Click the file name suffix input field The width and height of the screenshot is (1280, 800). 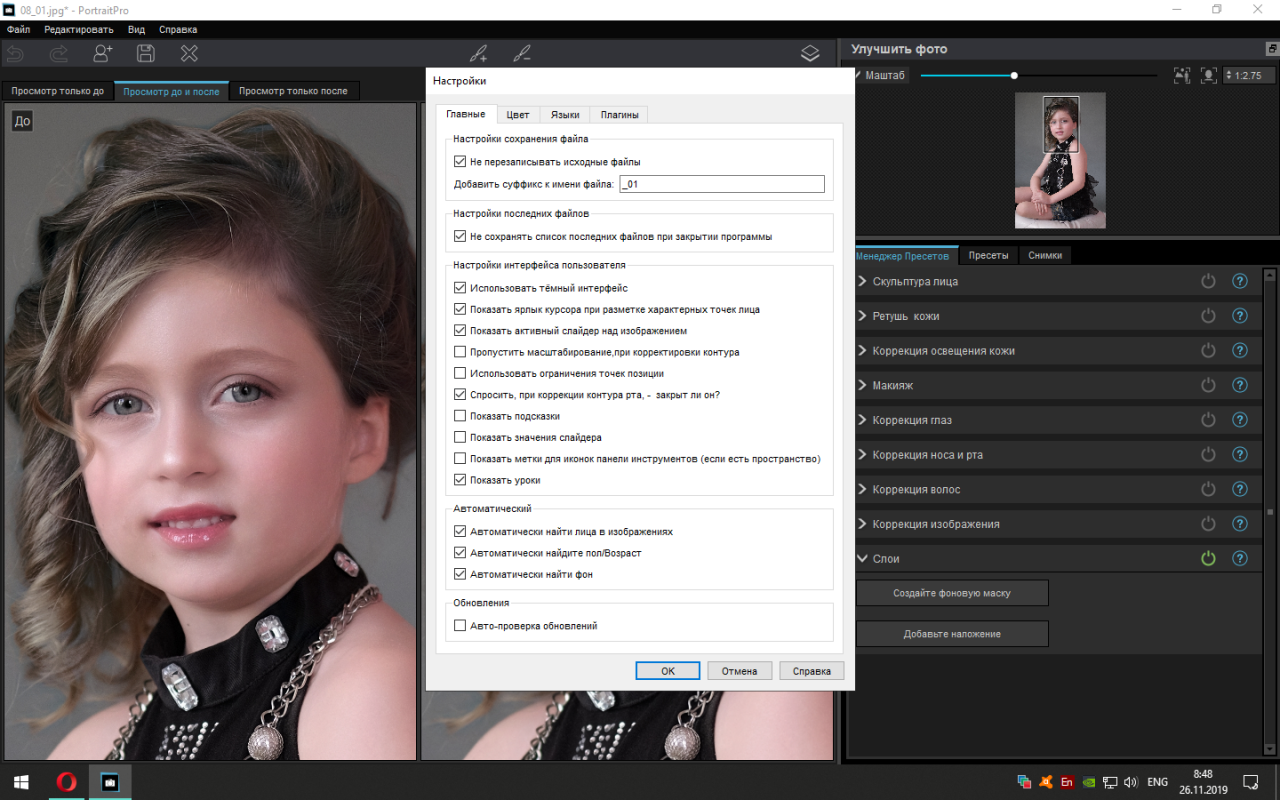[722, 184]
